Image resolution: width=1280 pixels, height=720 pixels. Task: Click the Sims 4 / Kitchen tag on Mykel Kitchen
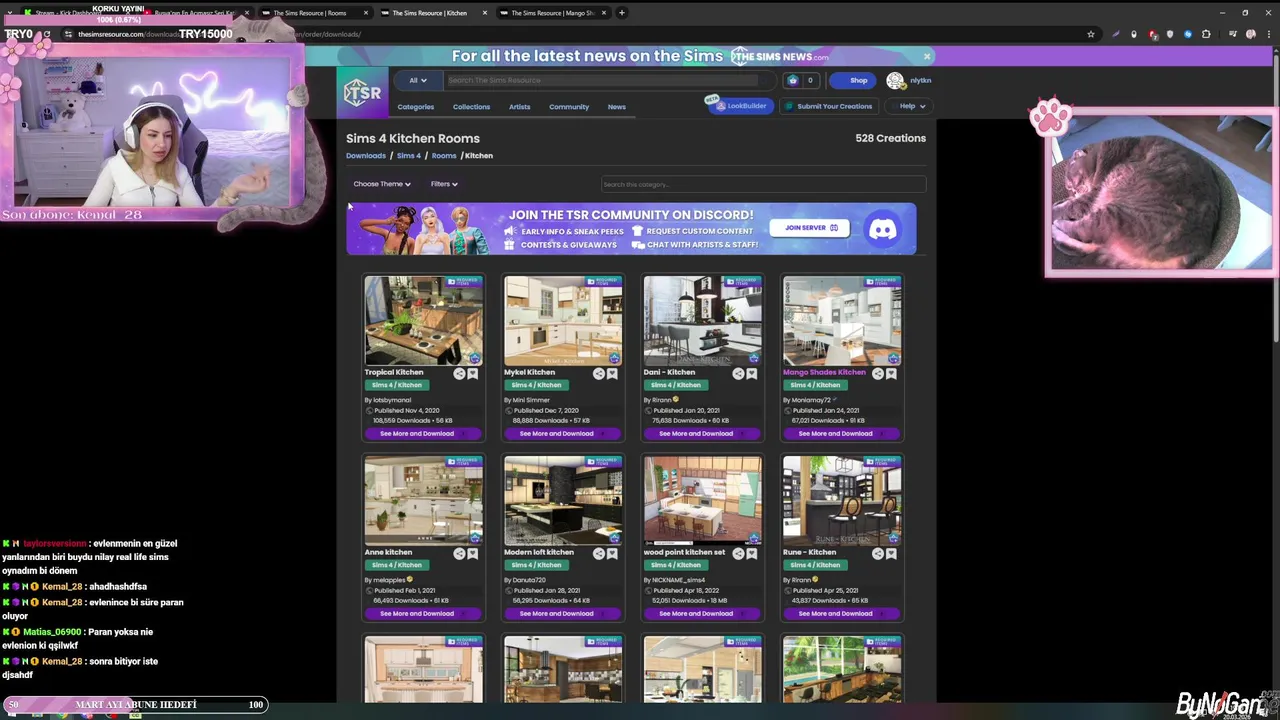click(x=536, y=385)
